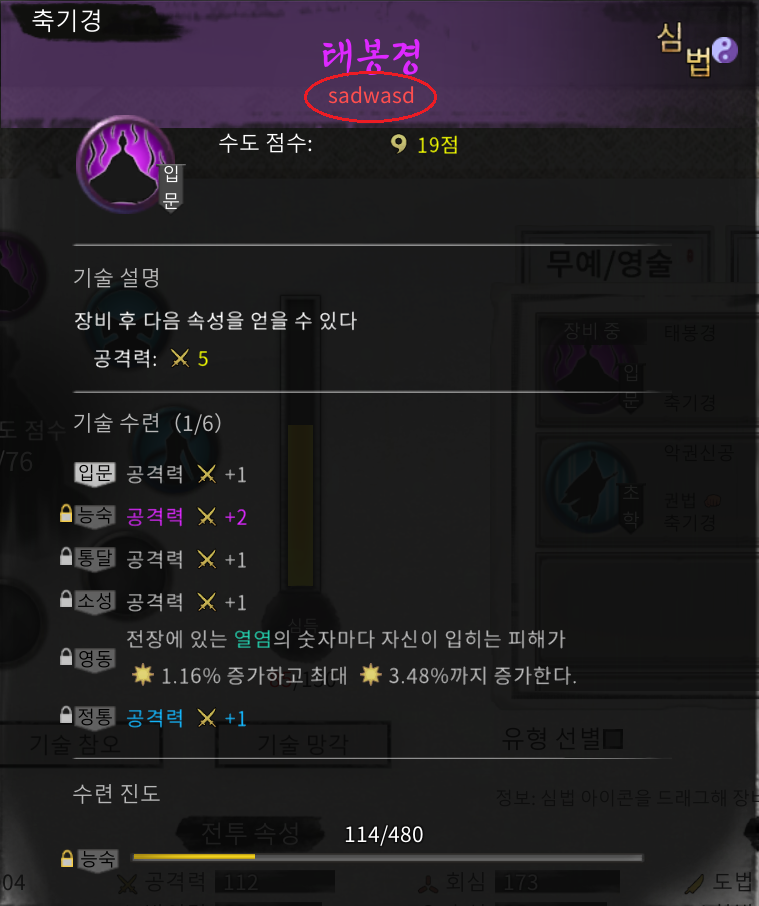Select the 소성 tier badge
This screenshot has height=906, width=759.
pos(95,601)
